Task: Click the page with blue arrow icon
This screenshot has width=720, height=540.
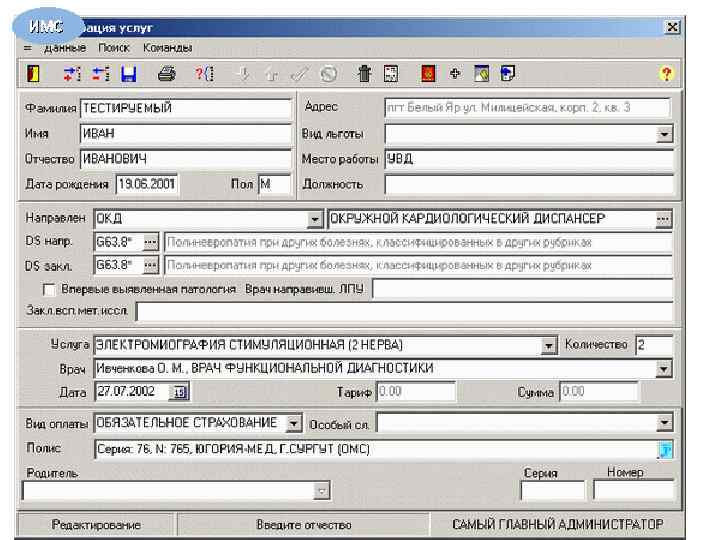Action: click(507, 73)
